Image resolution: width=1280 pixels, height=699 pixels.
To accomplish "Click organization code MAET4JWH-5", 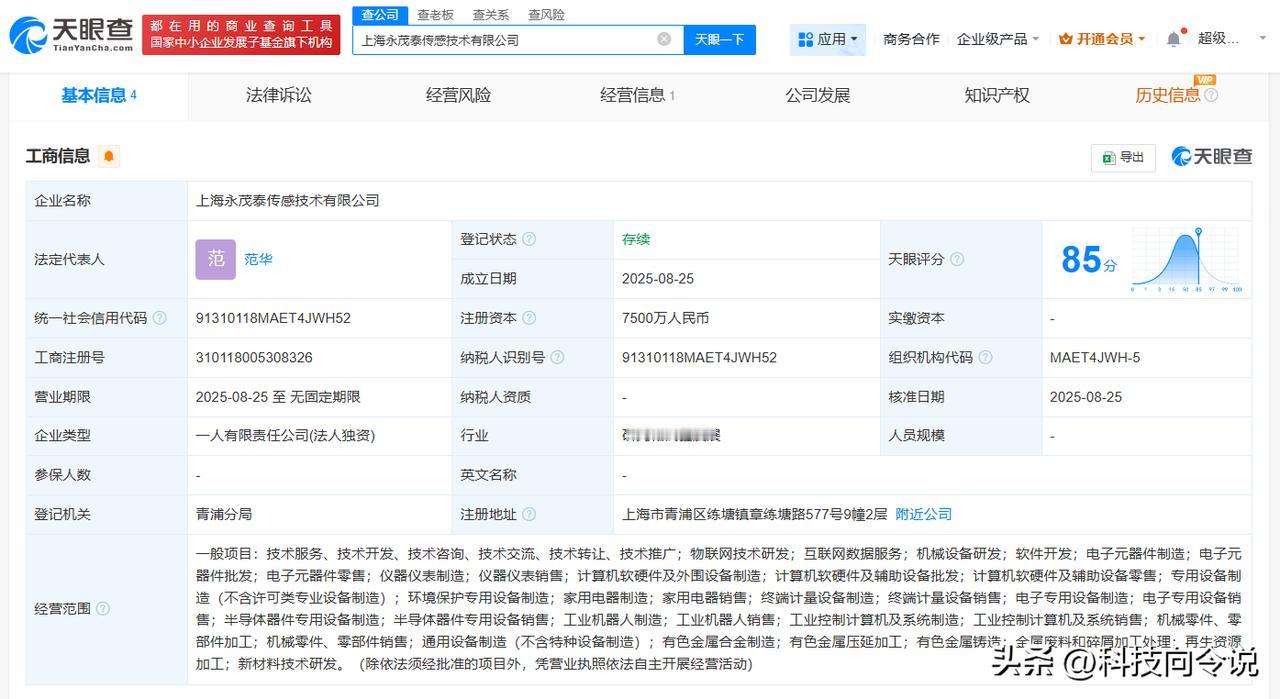I will (x=1095, y=357).
